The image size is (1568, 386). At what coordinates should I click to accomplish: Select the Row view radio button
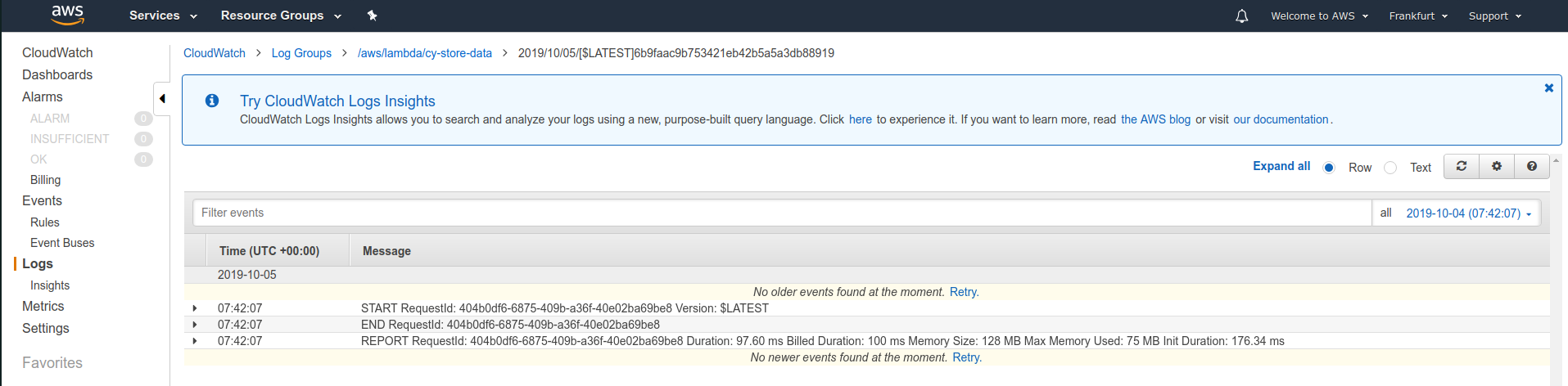(1329, 168)
